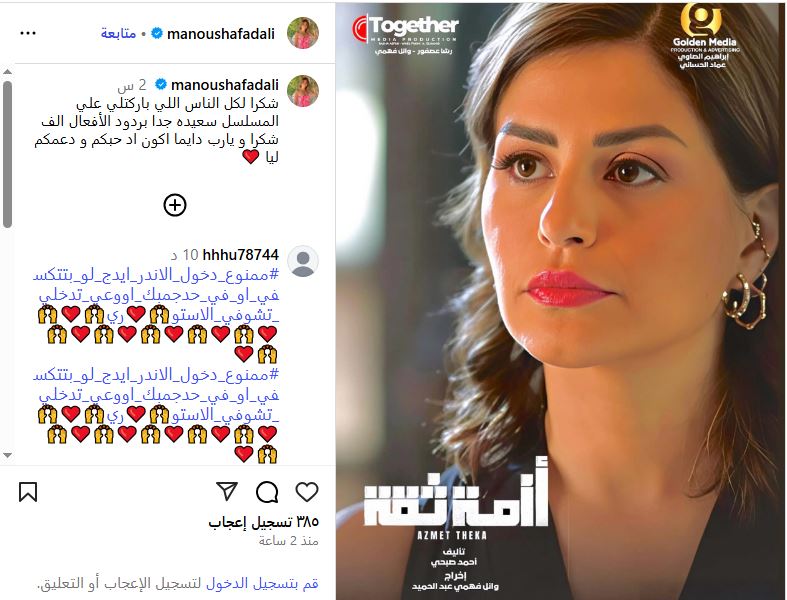Load more comments with plus circle icon
Screen dimensions: 787x600
[175, 205]
